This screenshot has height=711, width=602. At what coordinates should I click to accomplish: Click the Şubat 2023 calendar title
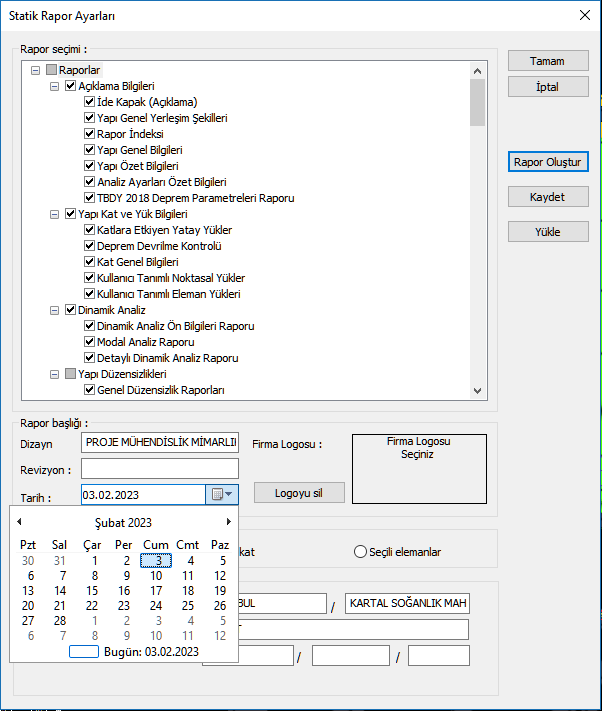click(123, 522)
